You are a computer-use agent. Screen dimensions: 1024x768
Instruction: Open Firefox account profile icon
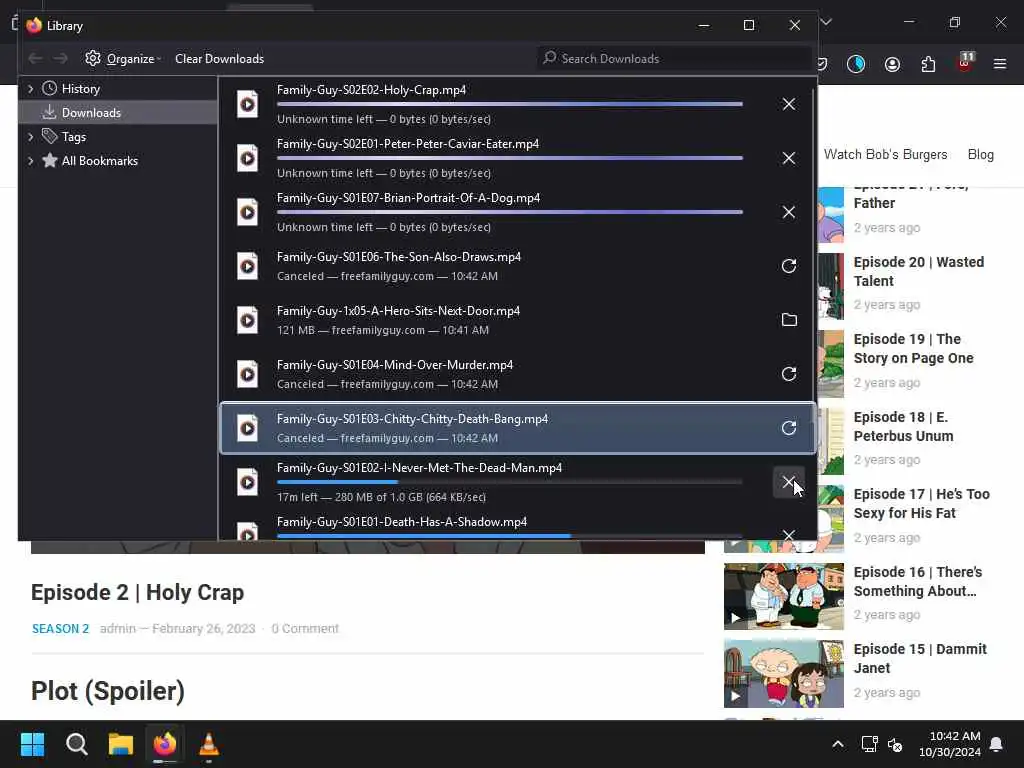892,64
